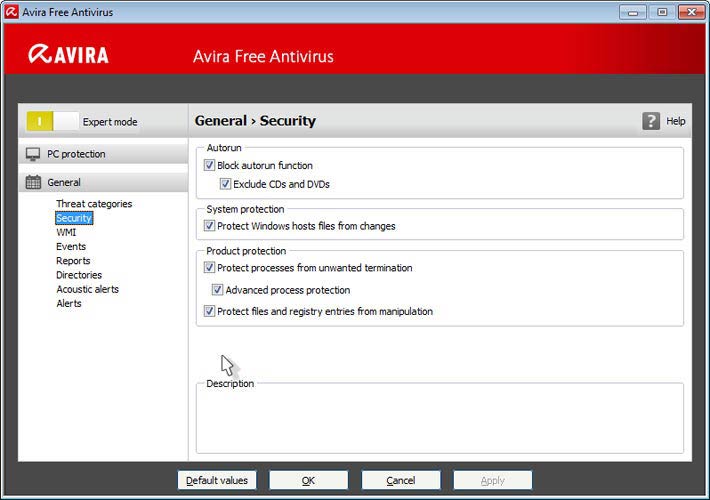The image size is (710, 500).
Task: Click the Help question mark icon
Action: click(x=651, y=121)
